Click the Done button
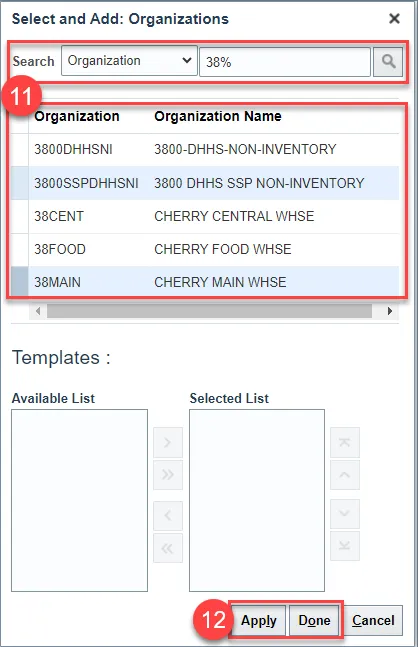The height and width of the screenshot is (647, 418). click(x=314, y=621)
